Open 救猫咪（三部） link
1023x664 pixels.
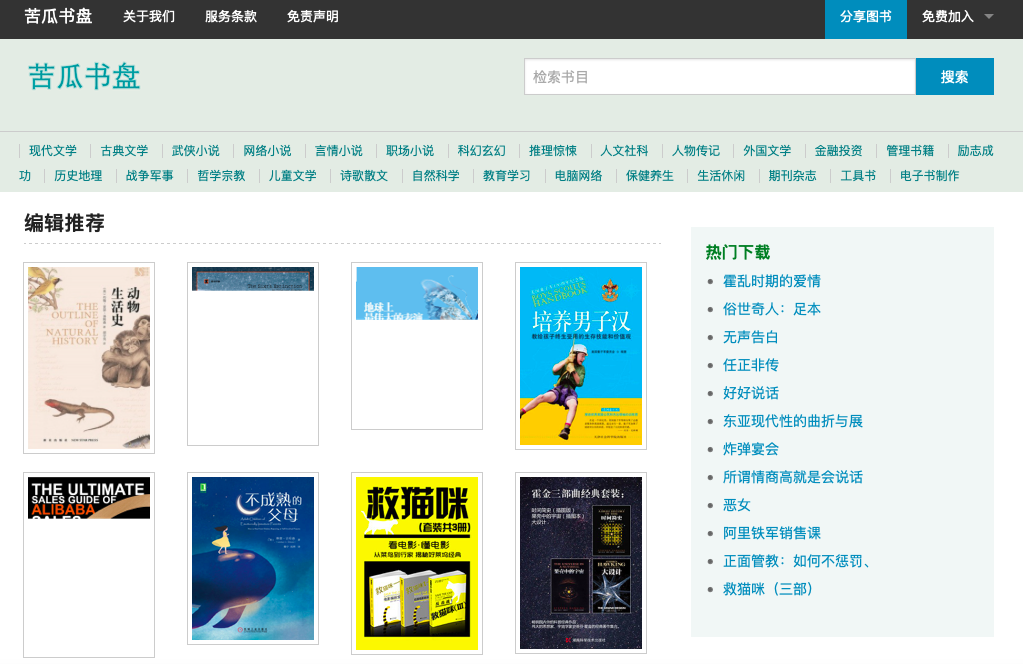(768, 590)
